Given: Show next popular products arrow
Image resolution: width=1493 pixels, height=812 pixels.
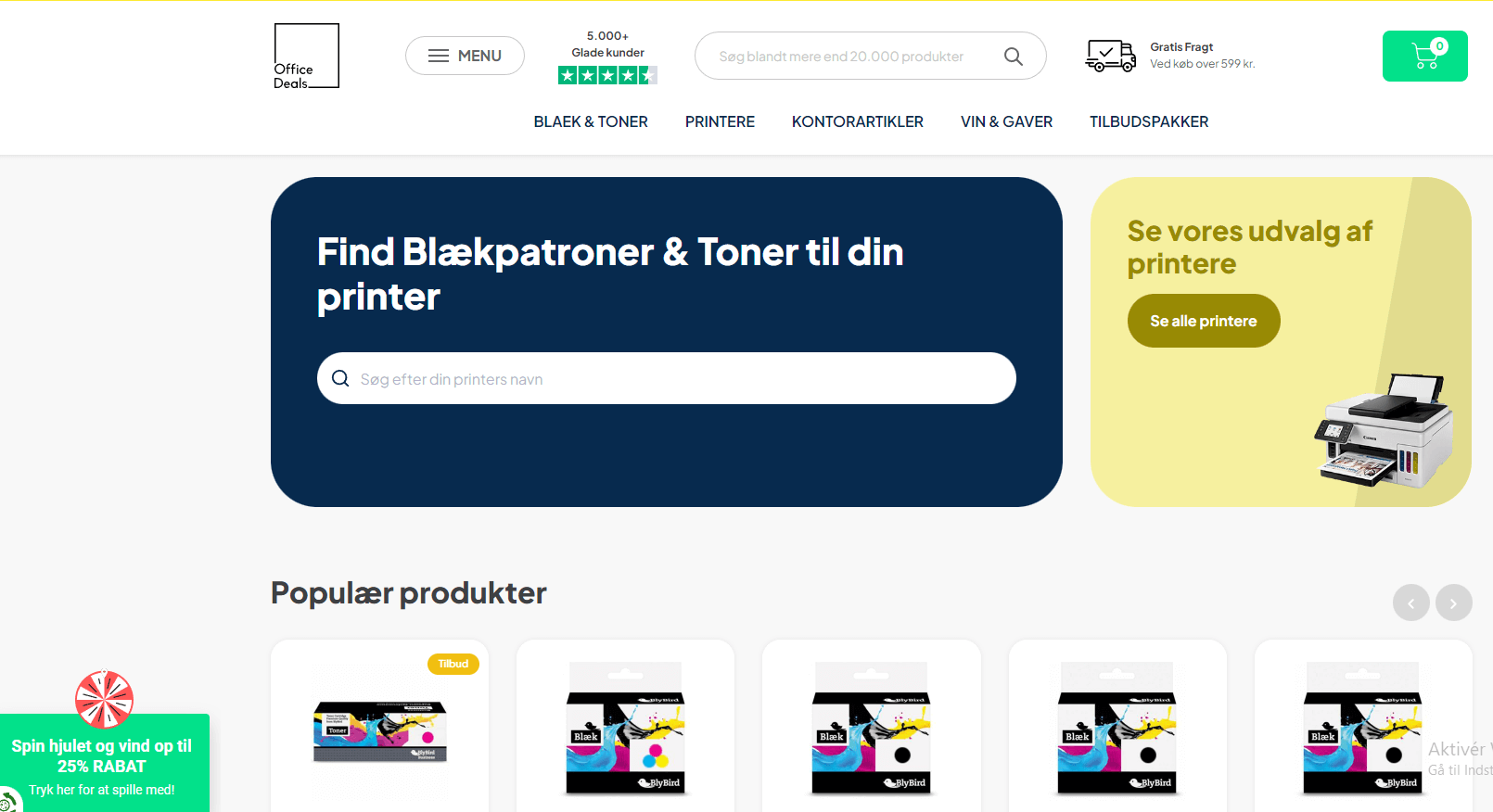Looking at the screenshot, I should tap(1454, 603).
